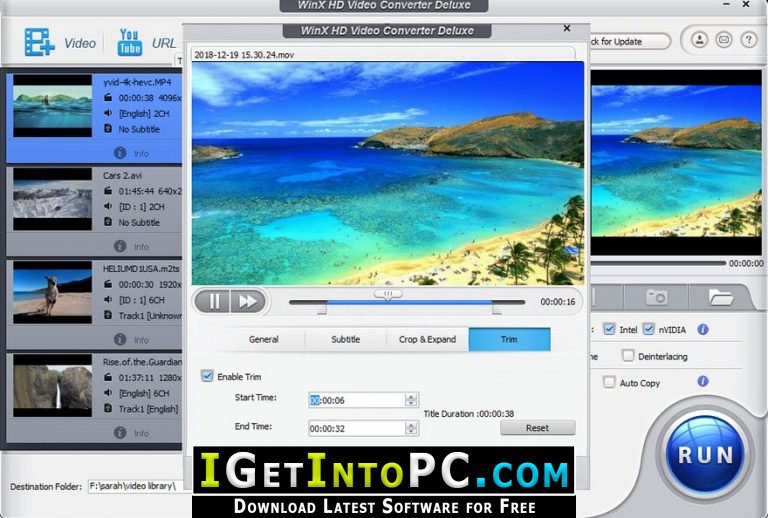Click audio speaker icon of HELIUMD1USA.m2ts
This screenshot has height=518, width=768.
108,300
